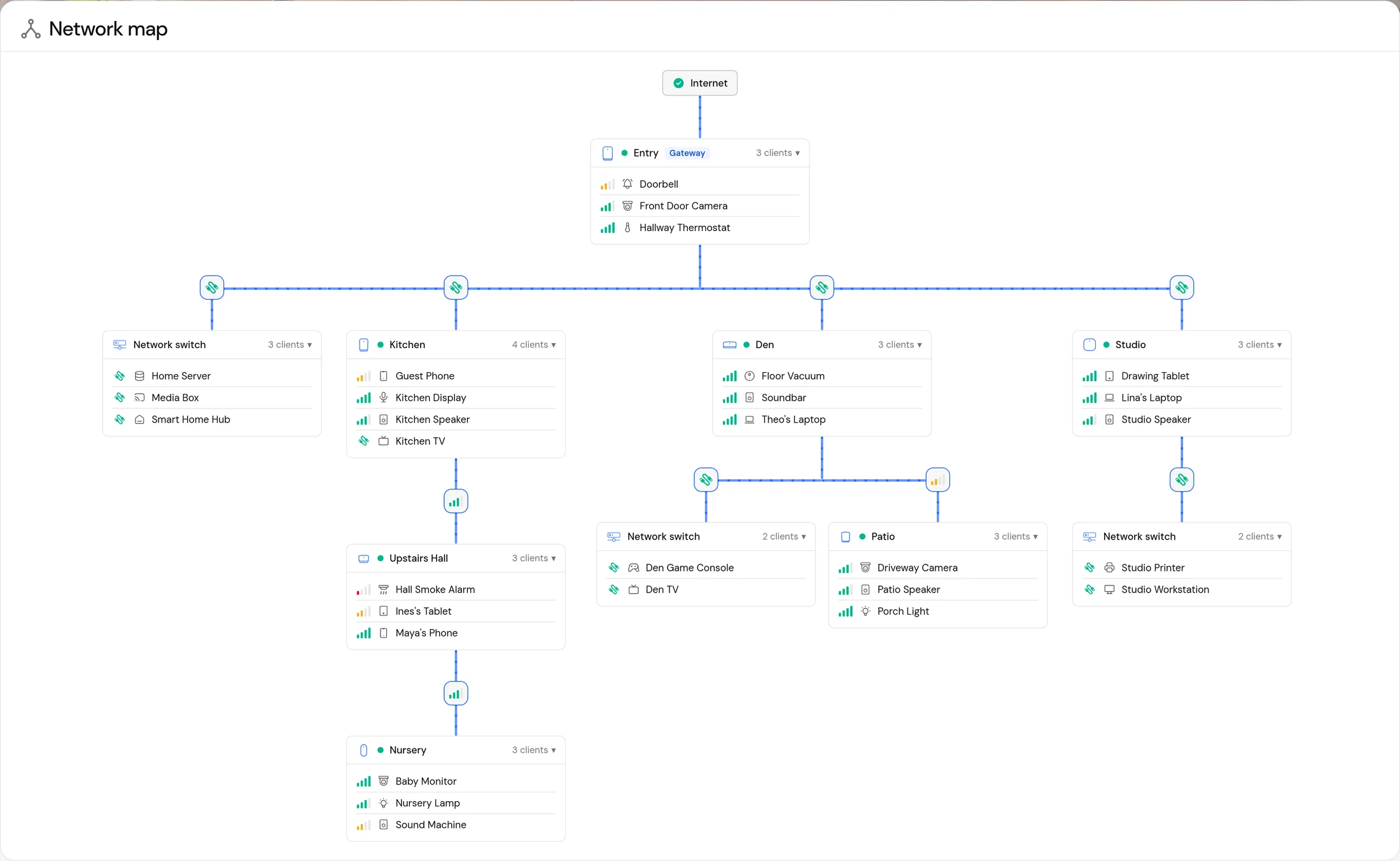Click the Network map title icon
1400x861 pixels.
coord(31,29)
